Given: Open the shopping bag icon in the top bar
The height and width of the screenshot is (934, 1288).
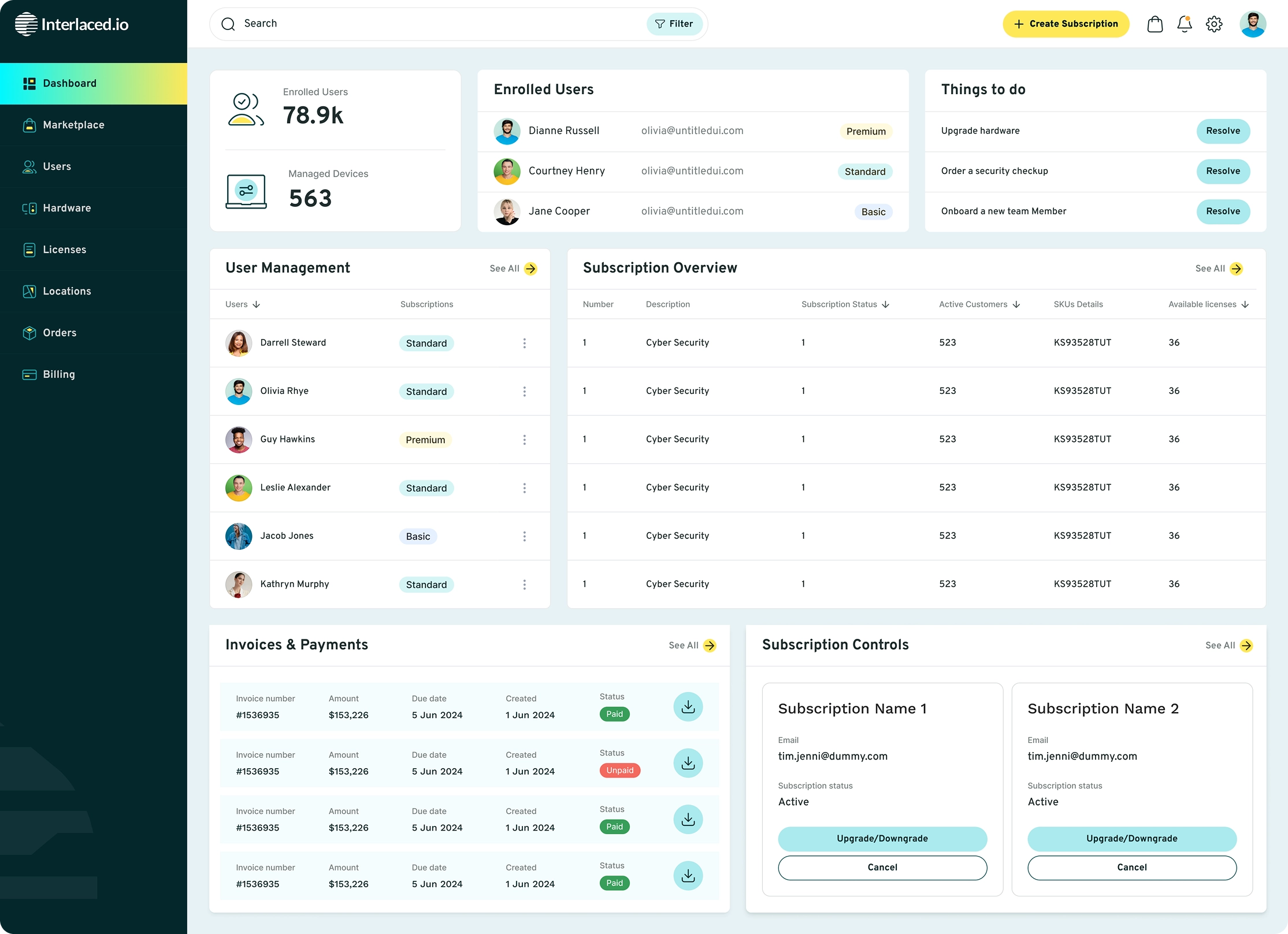Looking at the screenshot, I should pyautogui.click(x=1155, y=24).
